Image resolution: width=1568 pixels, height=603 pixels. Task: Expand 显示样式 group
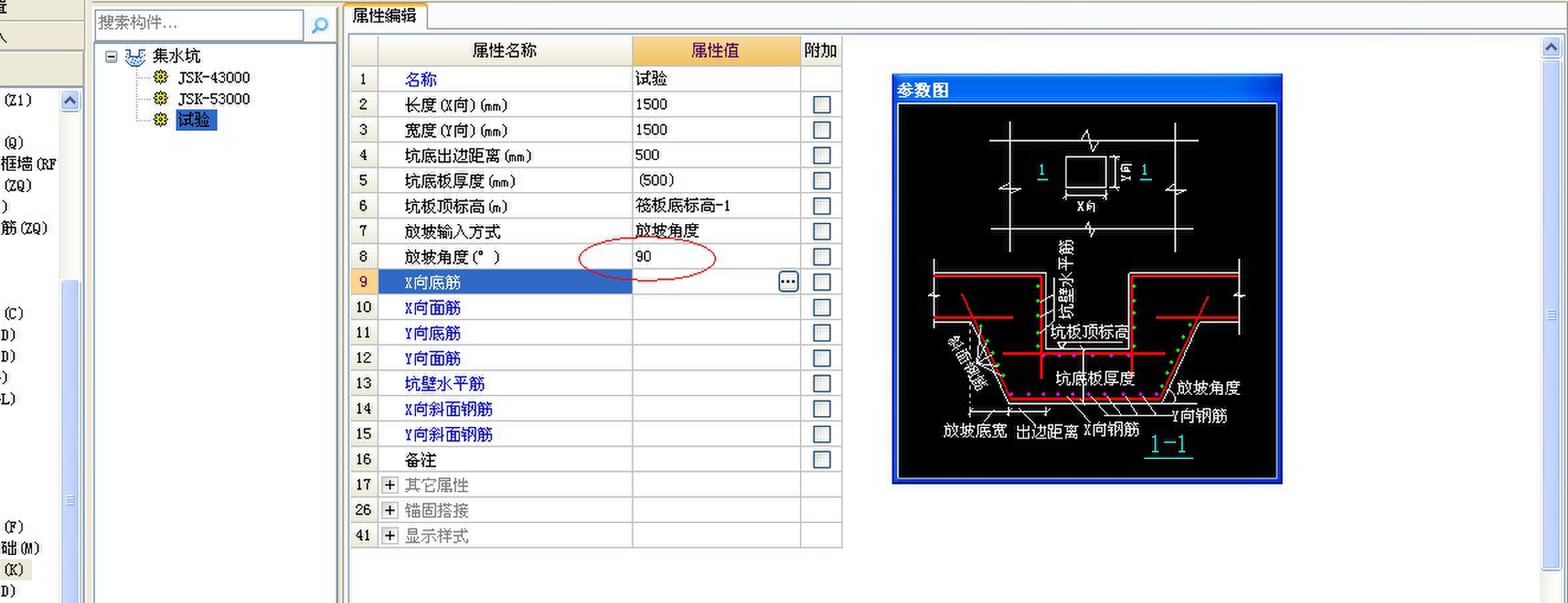coord(390,536)
